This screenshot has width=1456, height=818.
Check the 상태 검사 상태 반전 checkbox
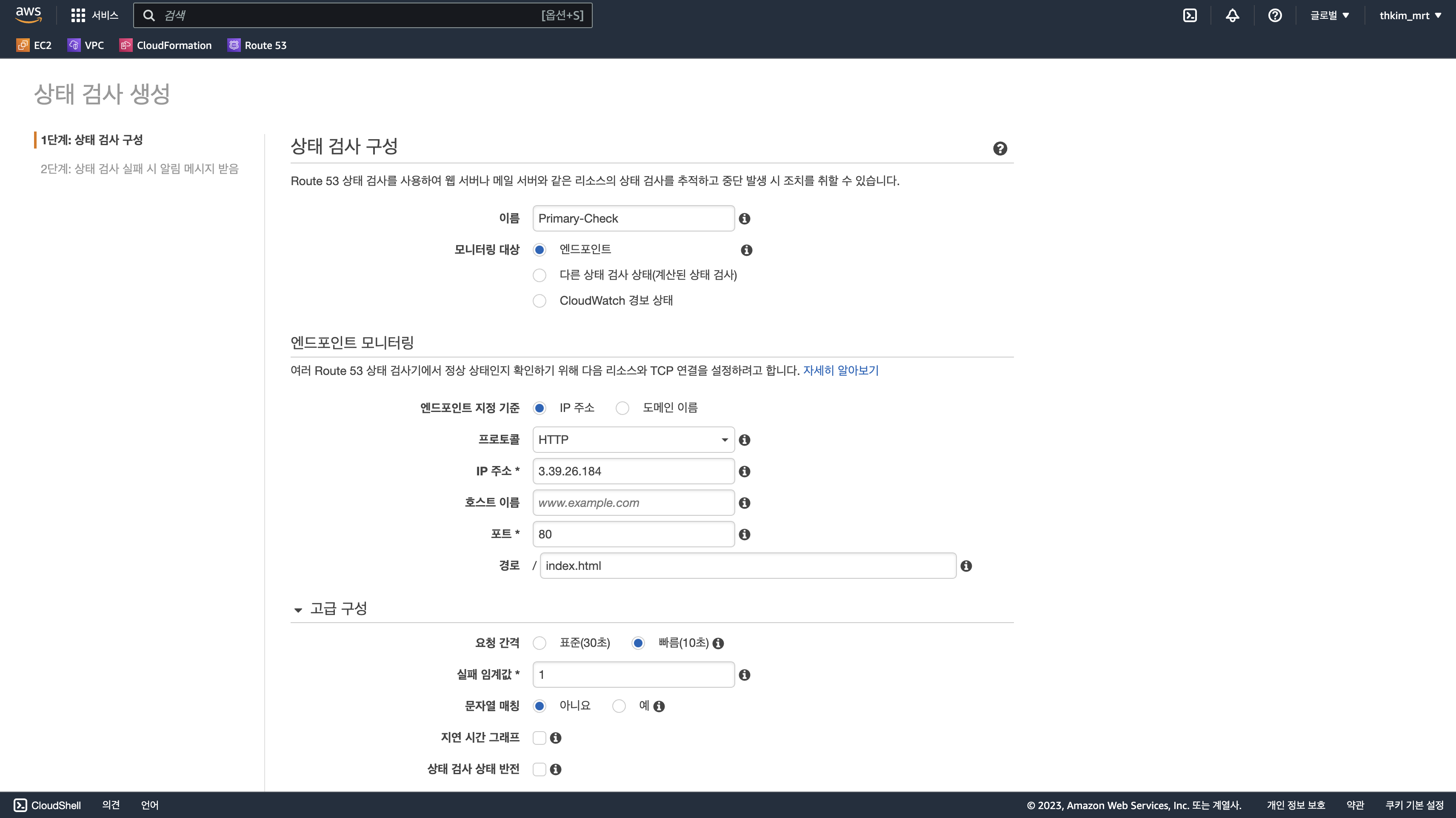coord(539,769)
